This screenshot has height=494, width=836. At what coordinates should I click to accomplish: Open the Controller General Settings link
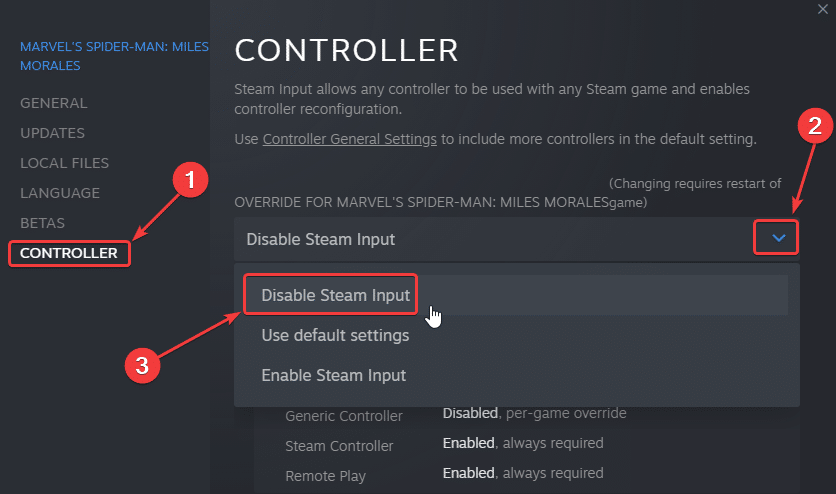(350, 138)
